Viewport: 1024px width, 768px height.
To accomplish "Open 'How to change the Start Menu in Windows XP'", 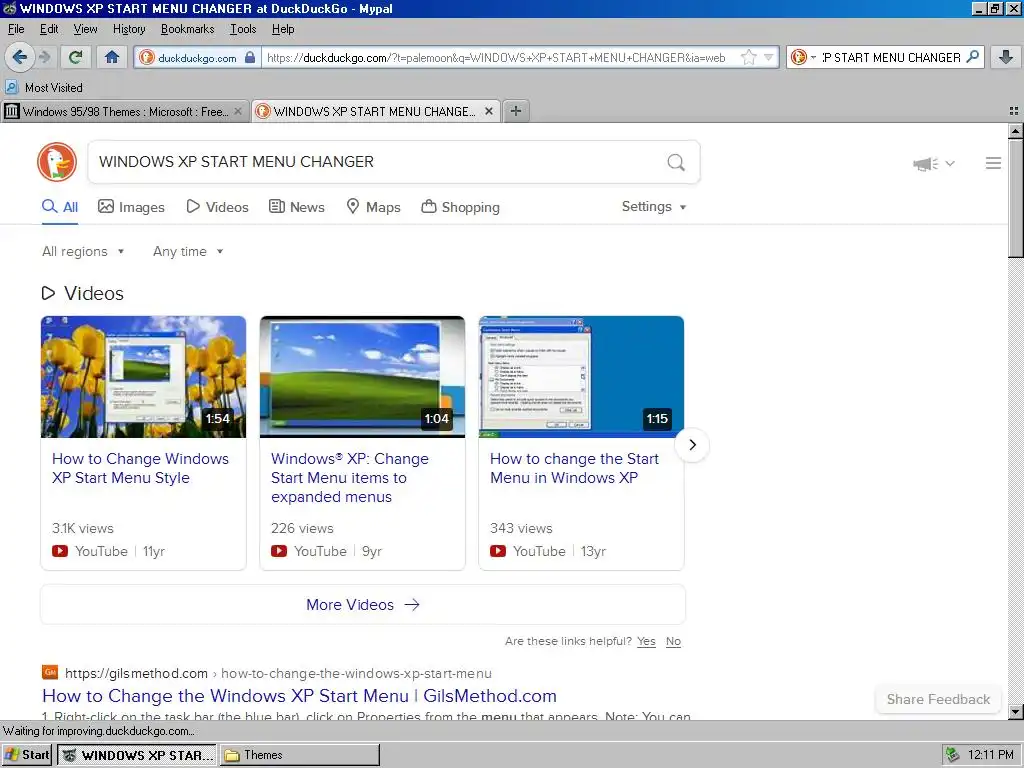I will pyautogui.click(x=575, y=468).
